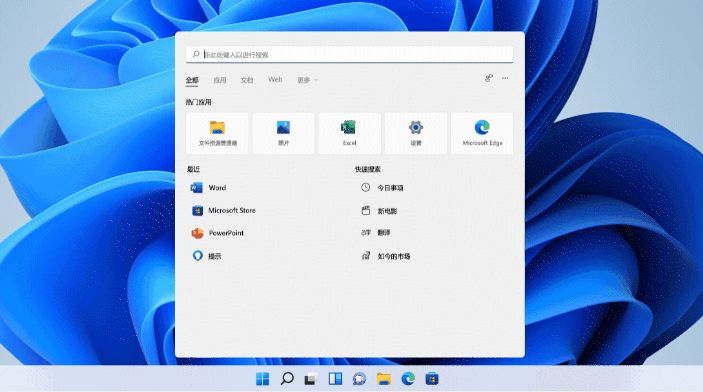Open the 文件资源管理器 File Explorer tile

pyautogui.click(x=217, y=133)
